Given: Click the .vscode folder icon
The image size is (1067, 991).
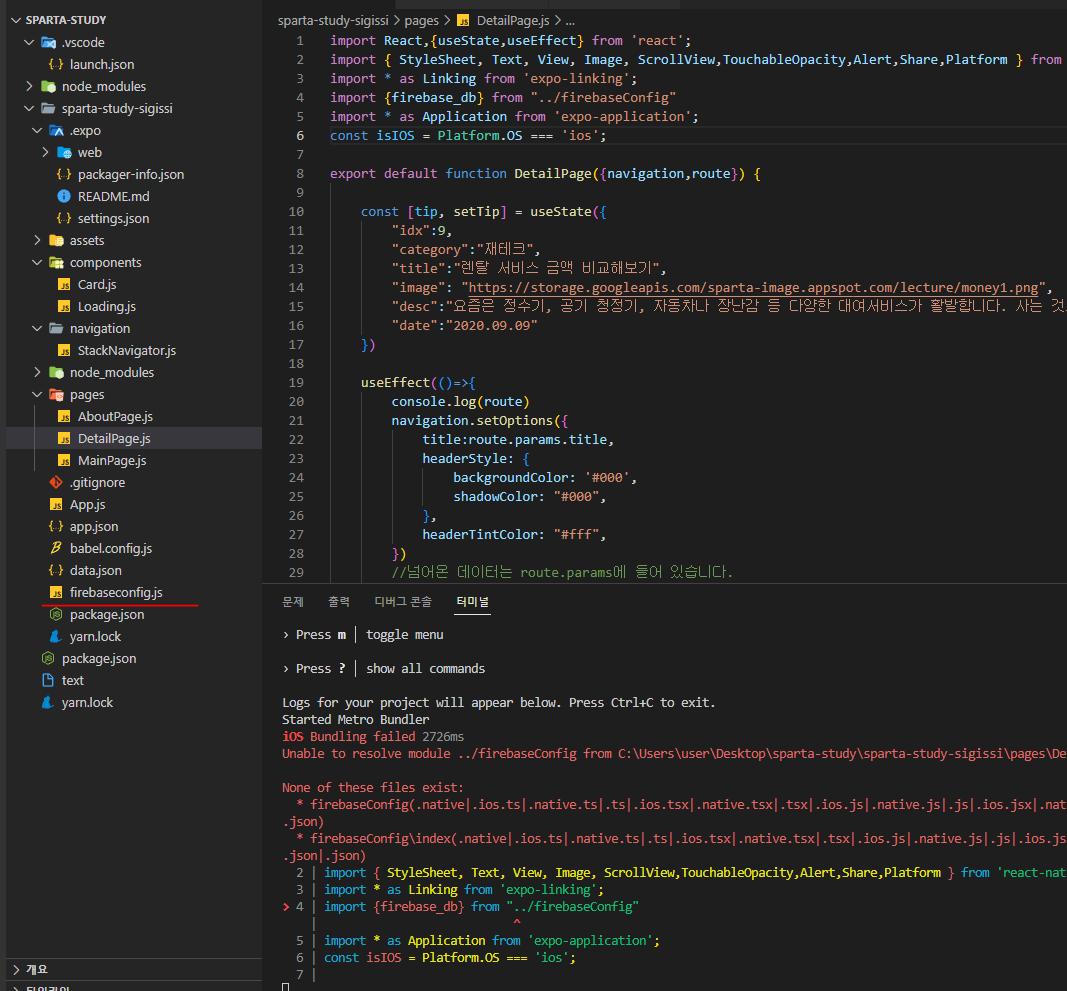Looking at the screenshot, I should click(48, 42).
